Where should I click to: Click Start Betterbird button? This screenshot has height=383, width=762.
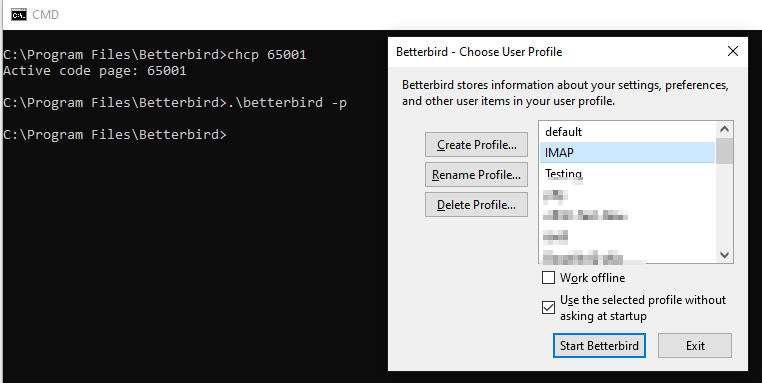click(599, 346)
